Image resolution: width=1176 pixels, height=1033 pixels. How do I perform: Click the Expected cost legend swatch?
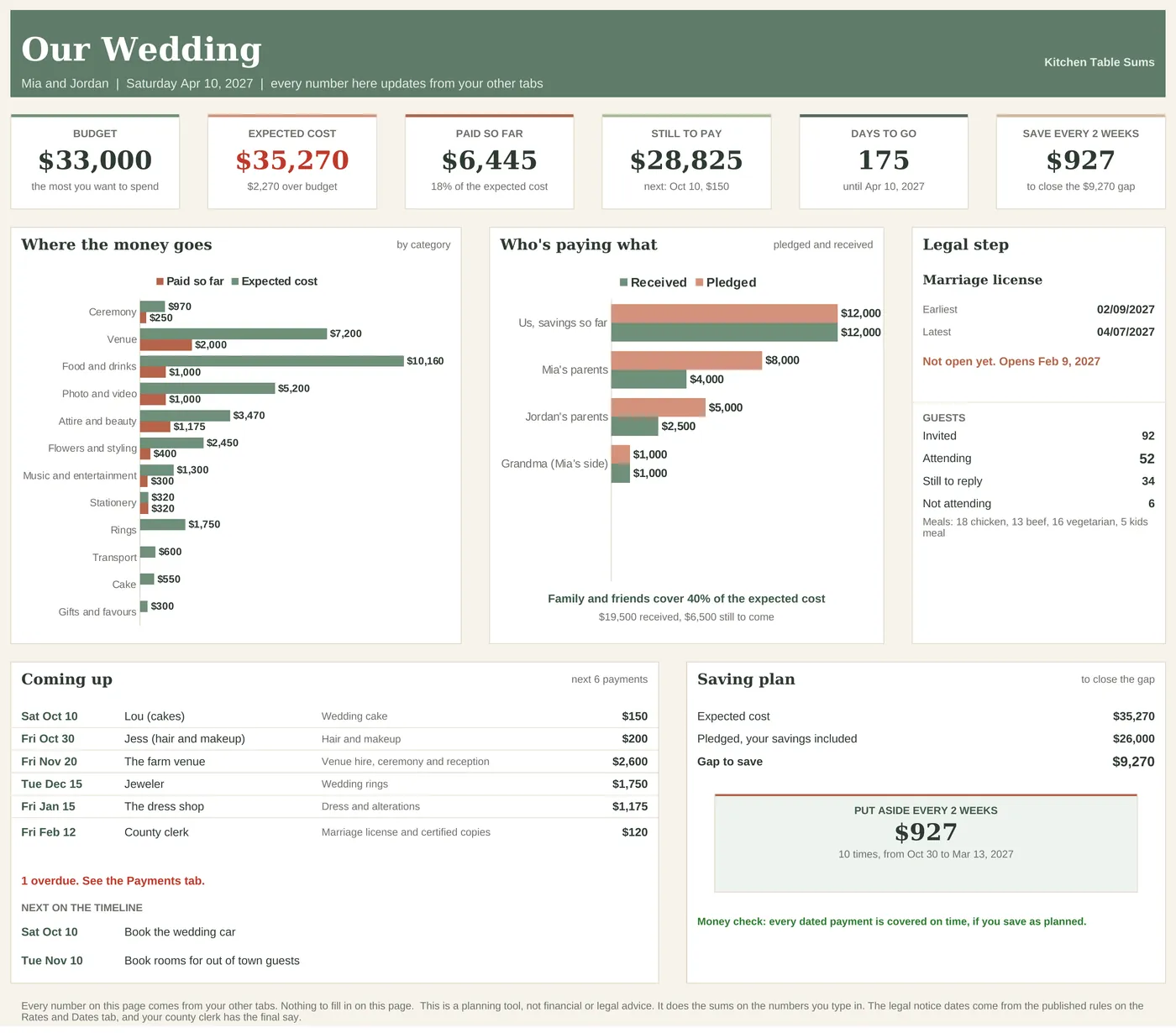pyautogui.click(x=235, y=281)
